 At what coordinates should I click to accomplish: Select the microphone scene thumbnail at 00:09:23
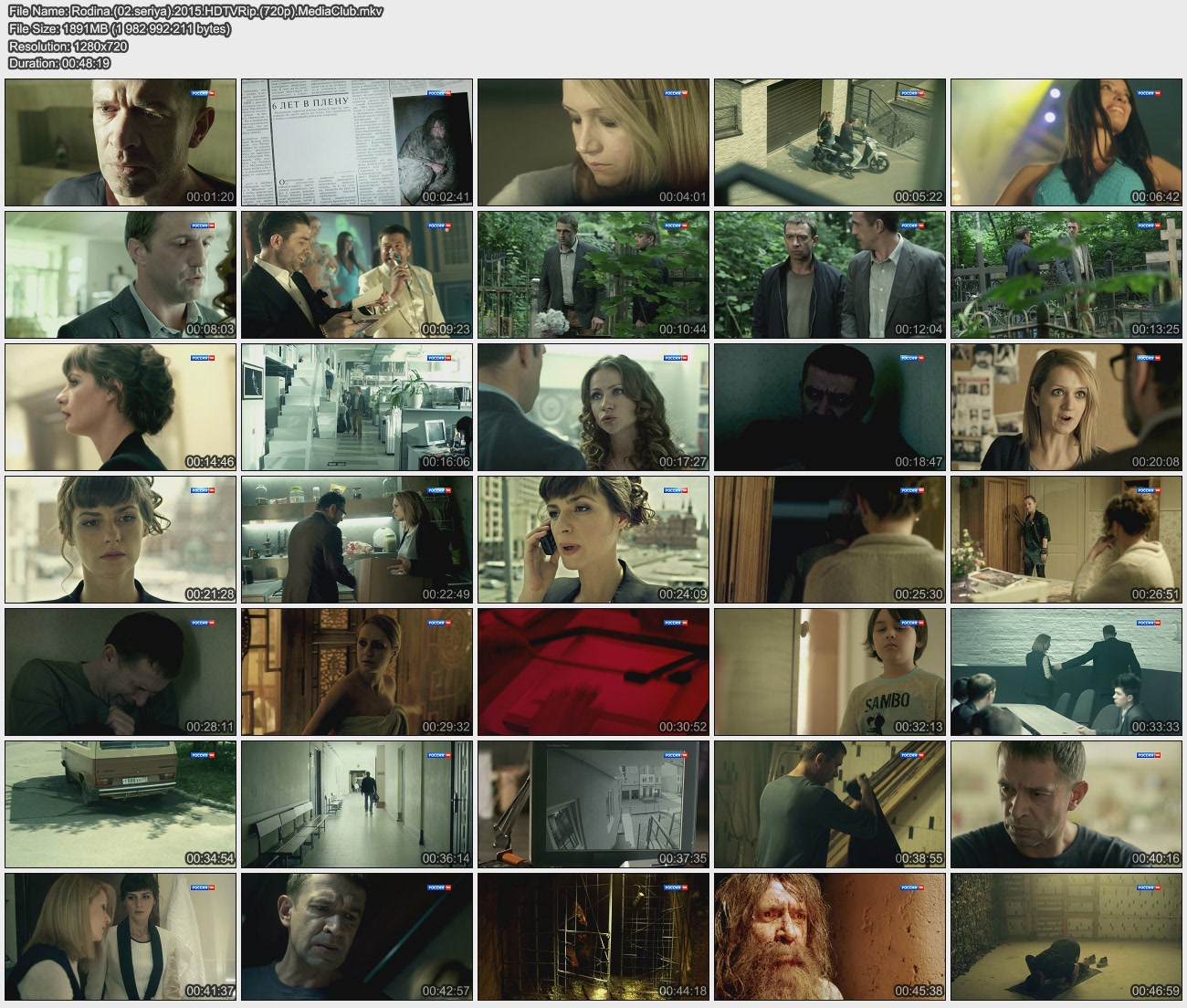click(357, 275)
